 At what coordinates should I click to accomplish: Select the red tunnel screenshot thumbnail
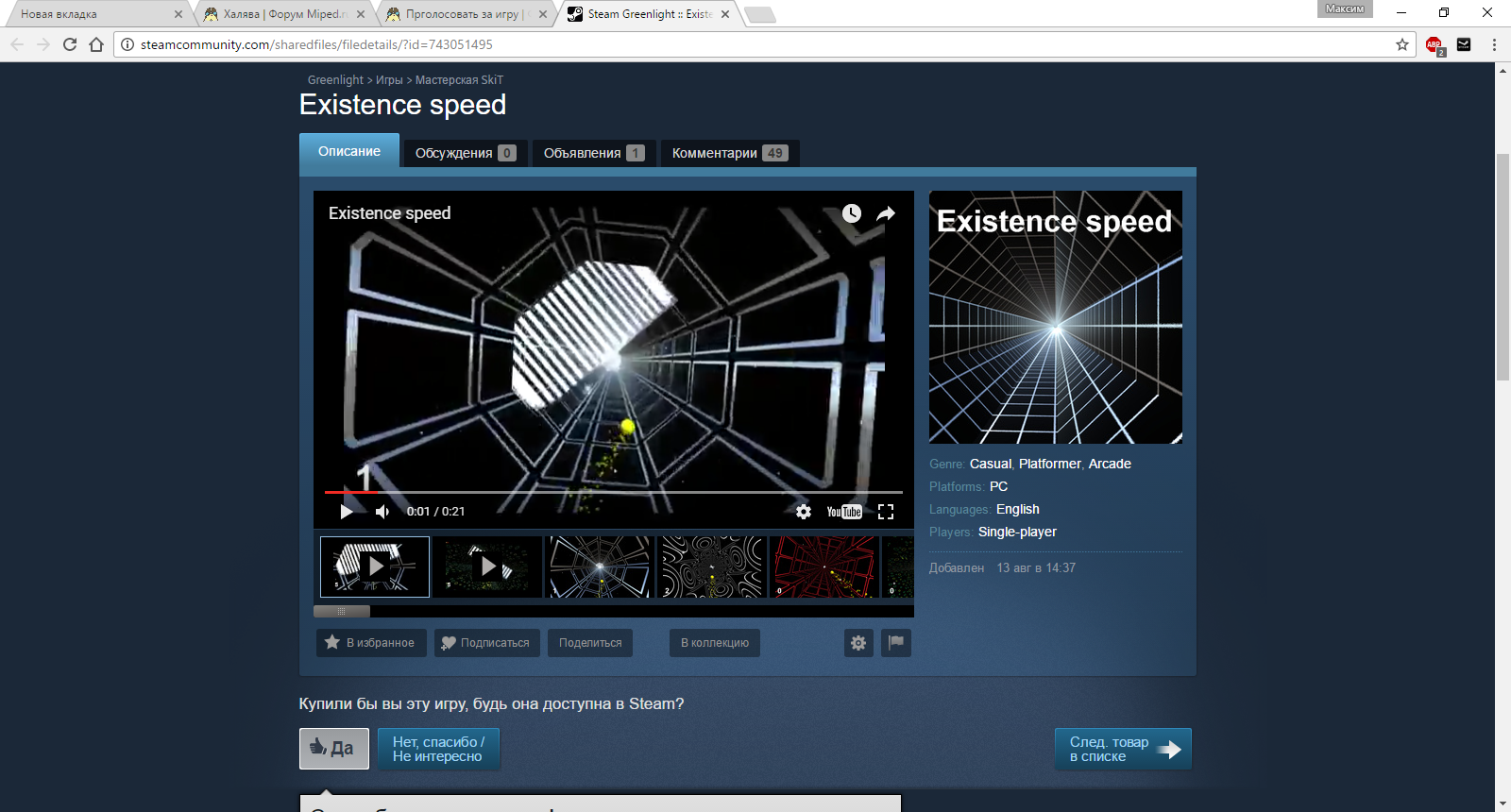click(x=824, y=567)
